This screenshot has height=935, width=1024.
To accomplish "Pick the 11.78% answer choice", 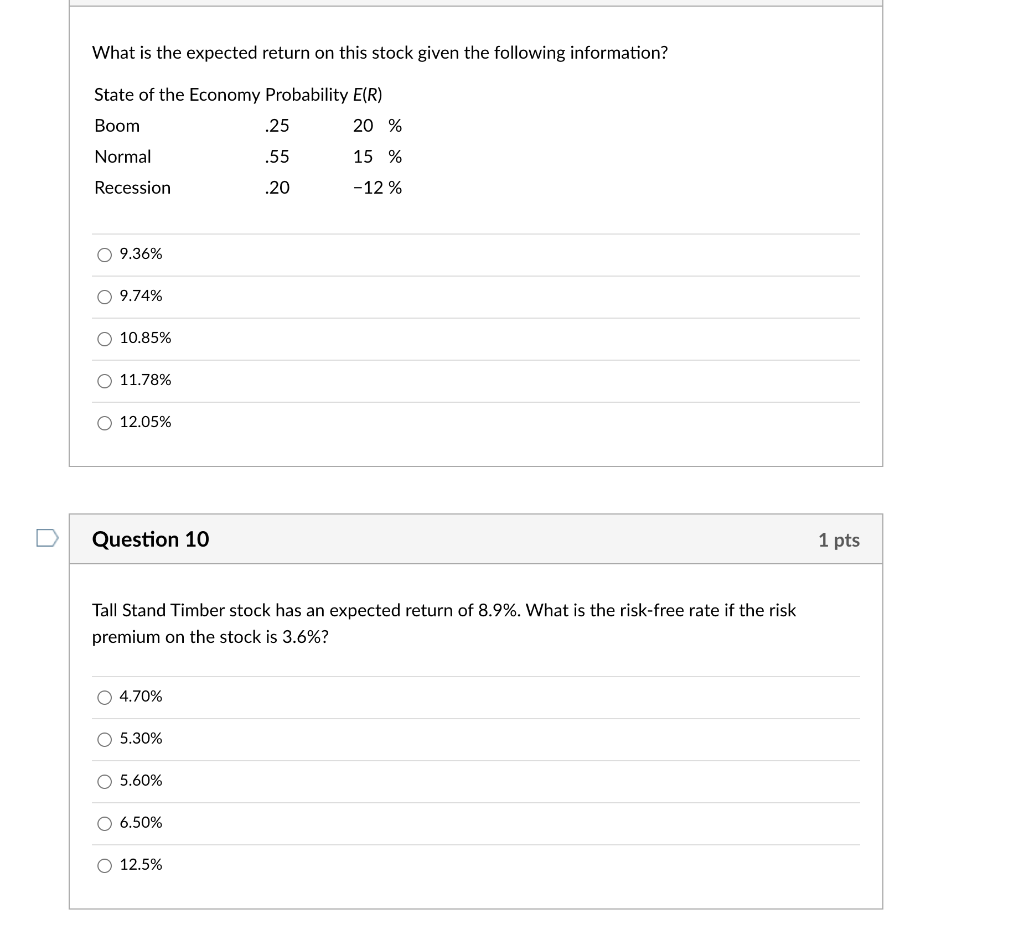I will 104,380.
